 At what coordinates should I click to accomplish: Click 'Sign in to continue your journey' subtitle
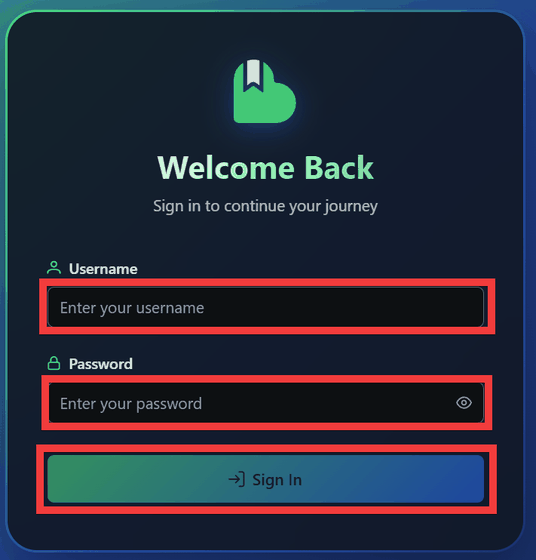(x=265, y=206)
